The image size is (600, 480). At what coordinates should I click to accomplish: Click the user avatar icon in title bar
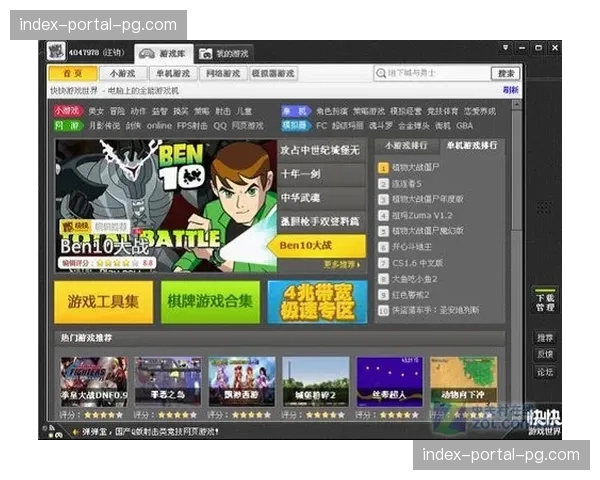coord(56,51)
